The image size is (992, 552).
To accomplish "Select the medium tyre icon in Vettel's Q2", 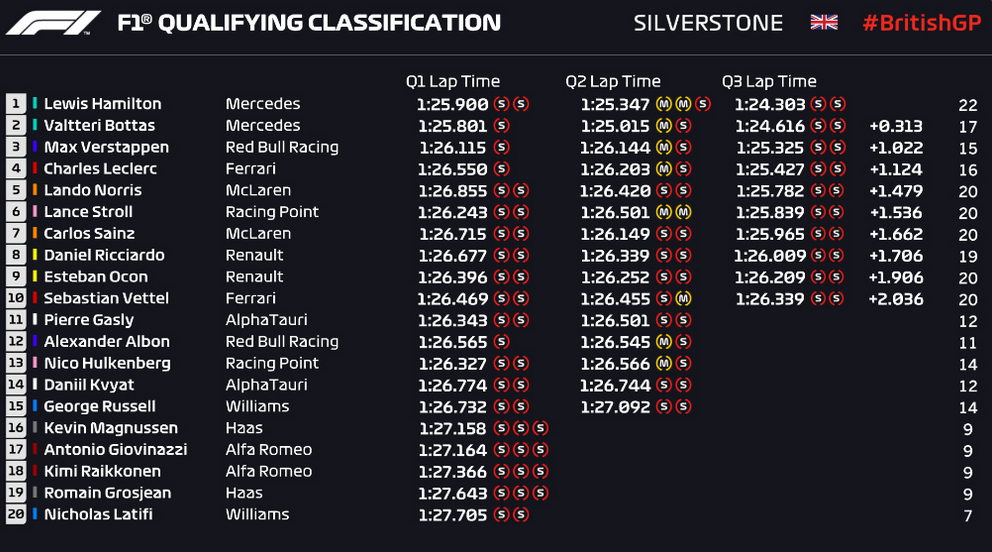I will tap(683, 299).
